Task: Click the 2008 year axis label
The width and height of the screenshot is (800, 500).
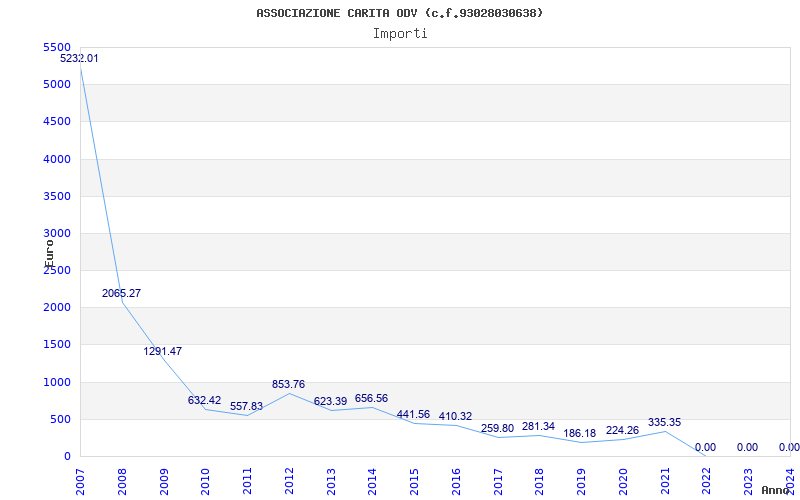Action: (122, 482)
